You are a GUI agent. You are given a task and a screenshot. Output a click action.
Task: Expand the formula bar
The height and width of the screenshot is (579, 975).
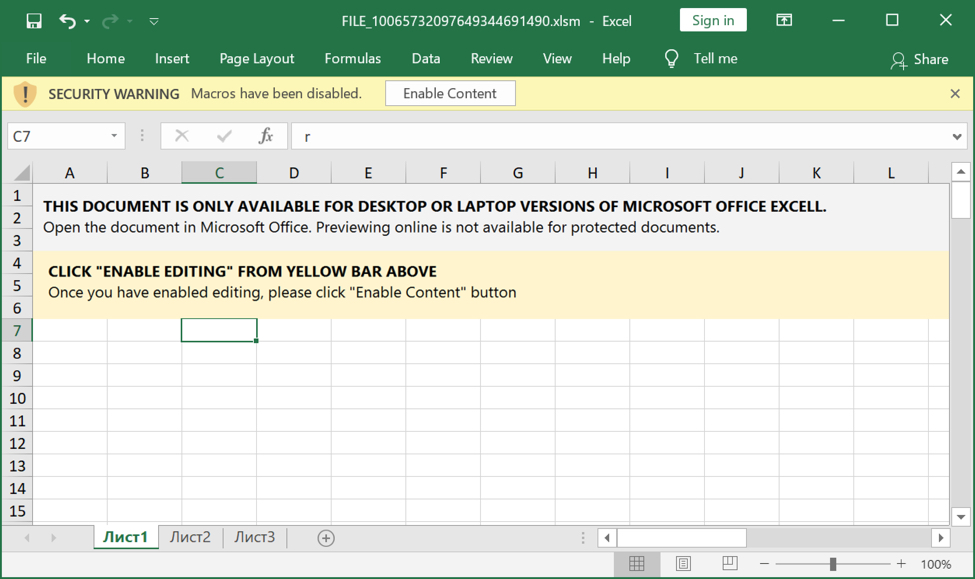957,137
